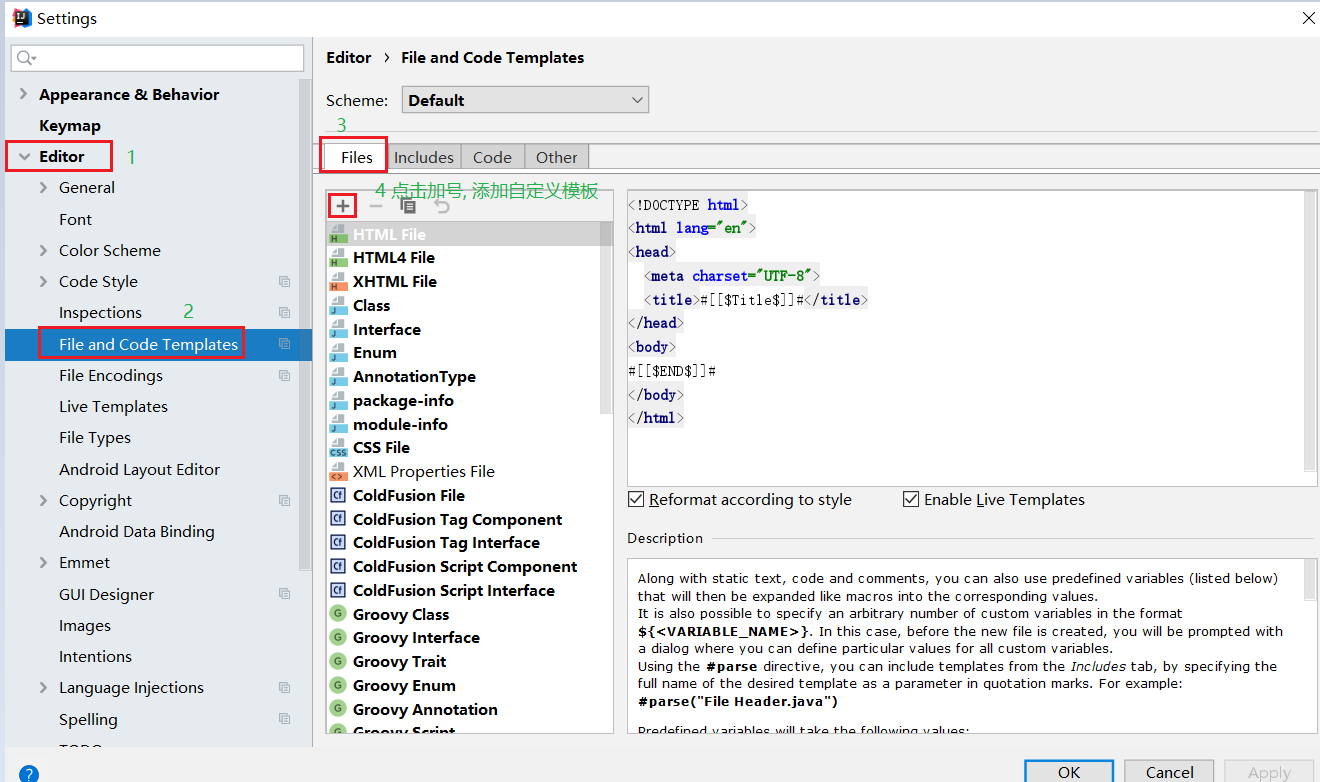Viewport: 1320px width, 782px height.
Task: Click the Enum template icon
Action: [x=338, y=353]
